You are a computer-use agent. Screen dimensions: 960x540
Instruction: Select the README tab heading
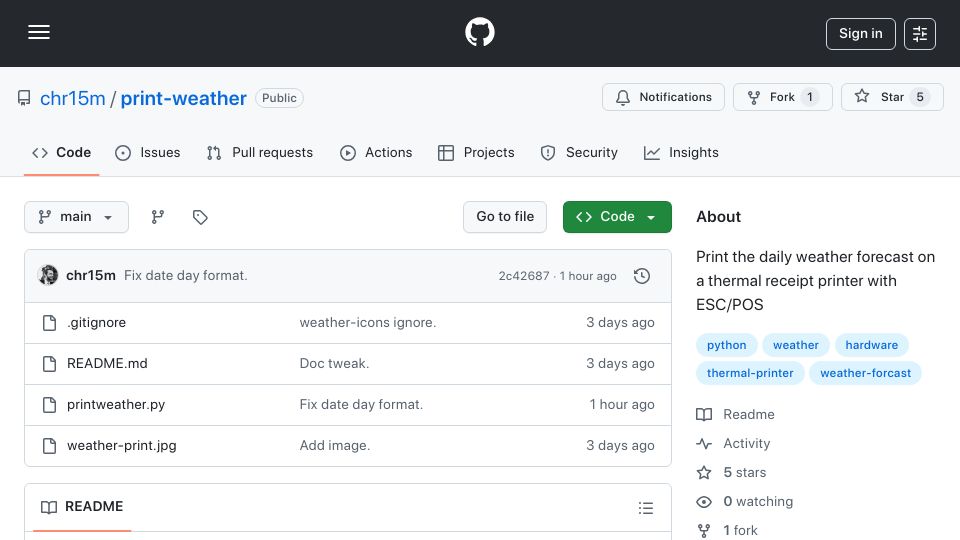point(82,507)
